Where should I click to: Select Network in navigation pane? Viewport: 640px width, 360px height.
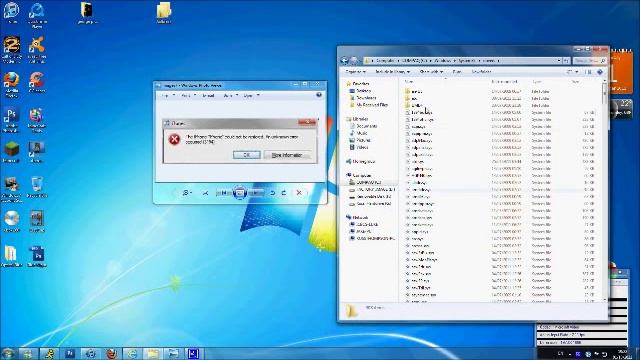(x=358, y=218)
